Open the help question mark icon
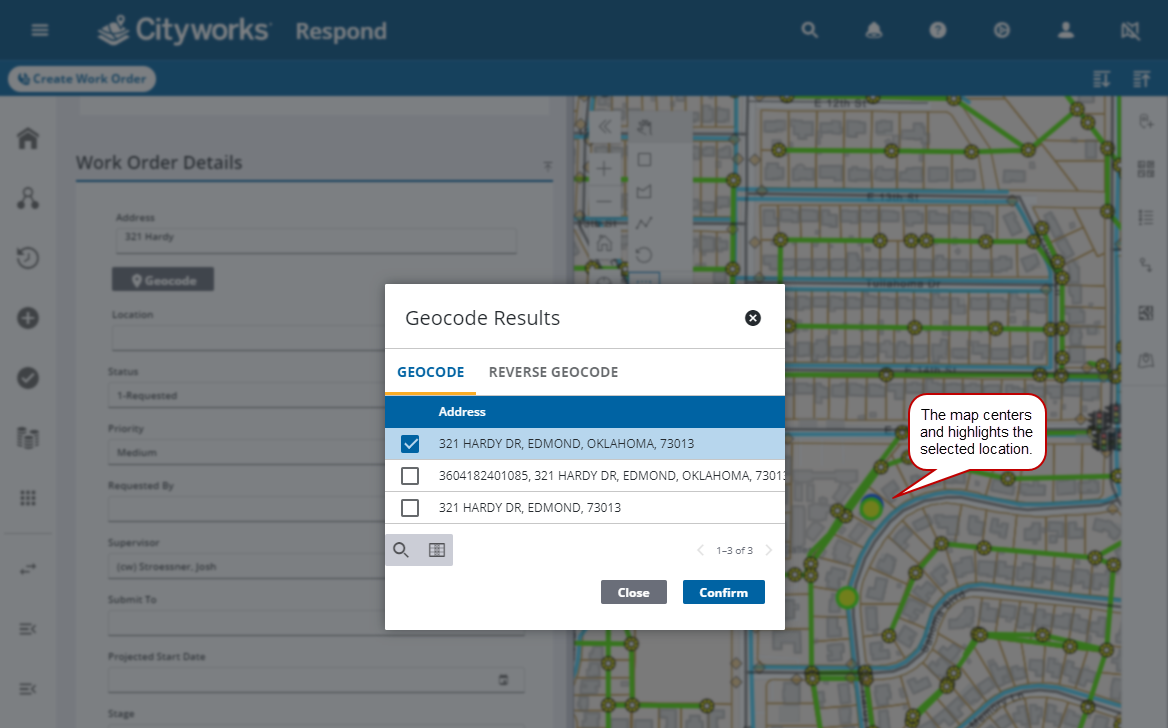The image size is (1168, 728). [x=937, y=30]
